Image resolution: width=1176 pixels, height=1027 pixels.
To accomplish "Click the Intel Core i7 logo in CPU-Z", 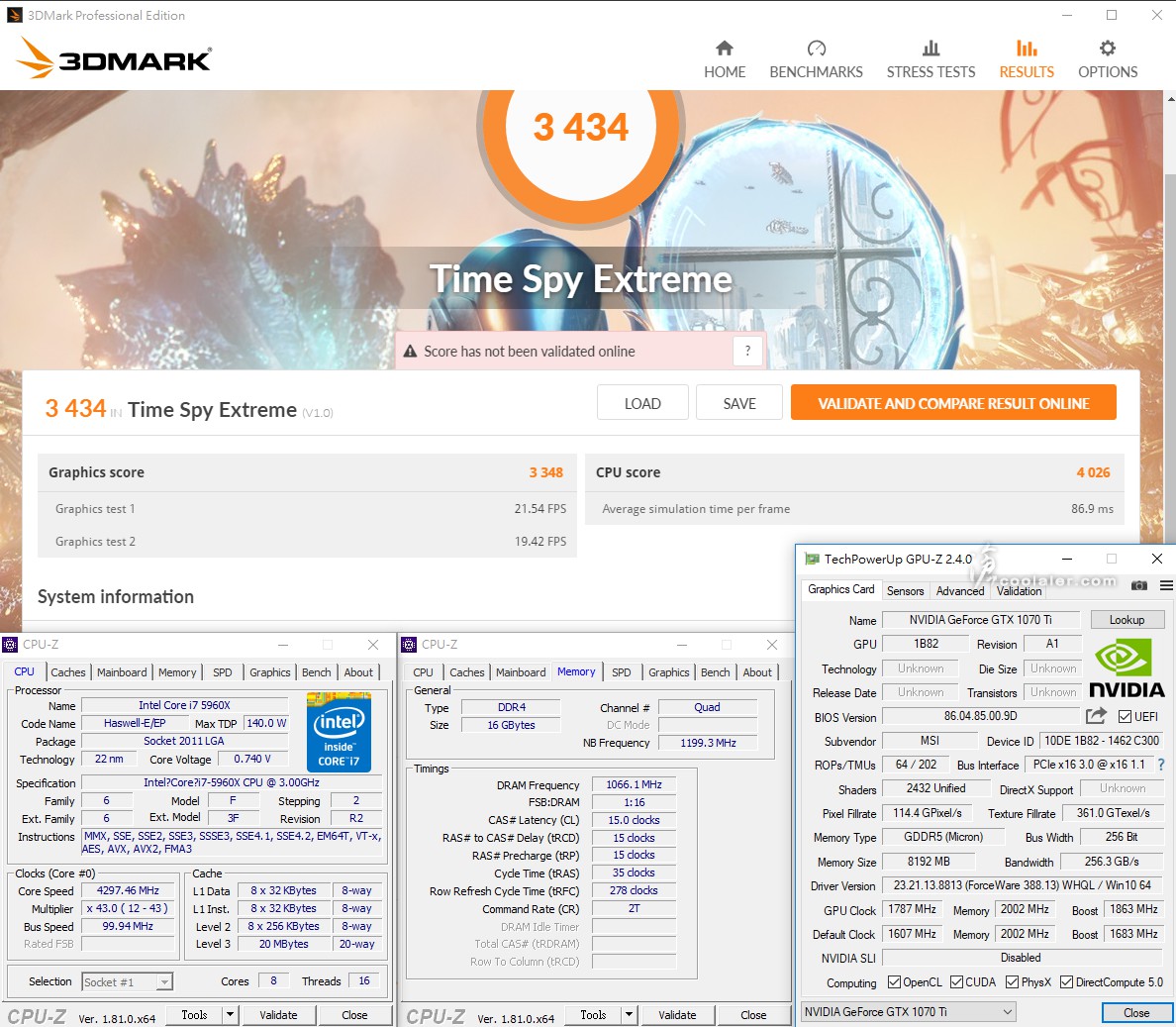I will pos(339,733).
